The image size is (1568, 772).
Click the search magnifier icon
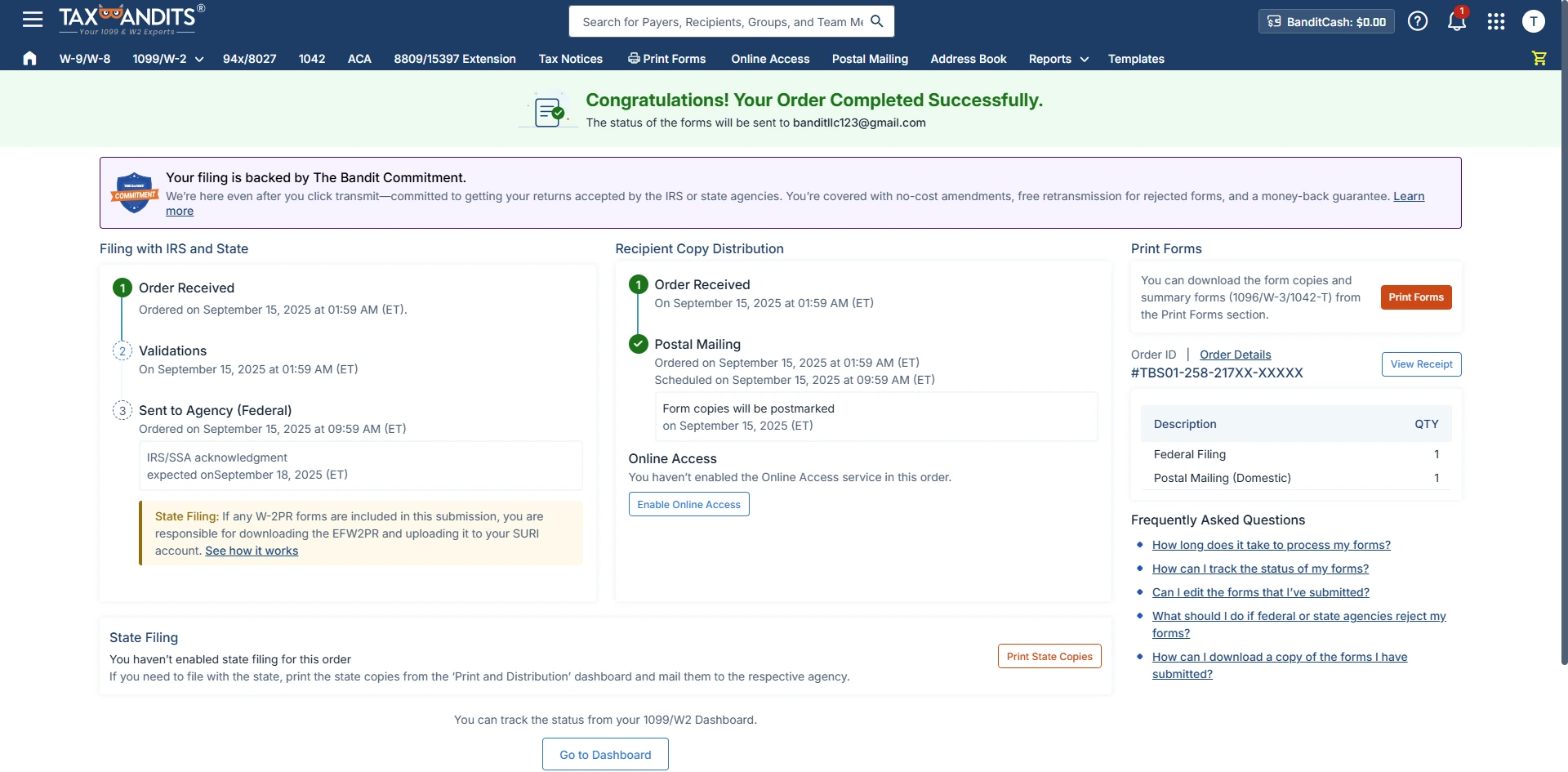[x=877, y=21]
